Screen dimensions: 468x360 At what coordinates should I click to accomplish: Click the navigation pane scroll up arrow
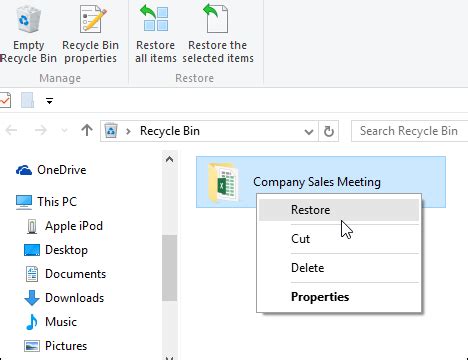pyautogui.click(x=169, y=160)
